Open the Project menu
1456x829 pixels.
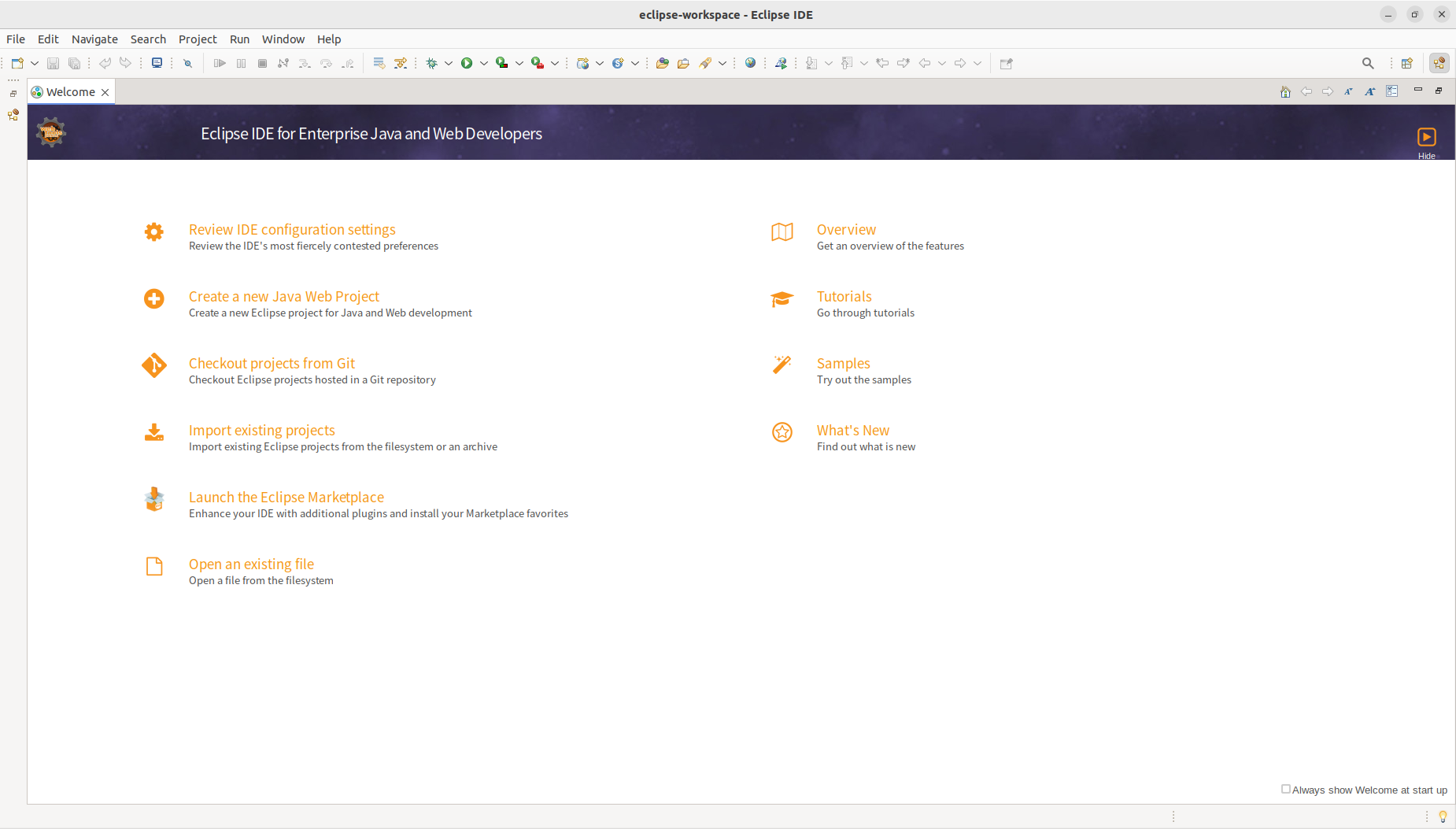coord(198,39)
